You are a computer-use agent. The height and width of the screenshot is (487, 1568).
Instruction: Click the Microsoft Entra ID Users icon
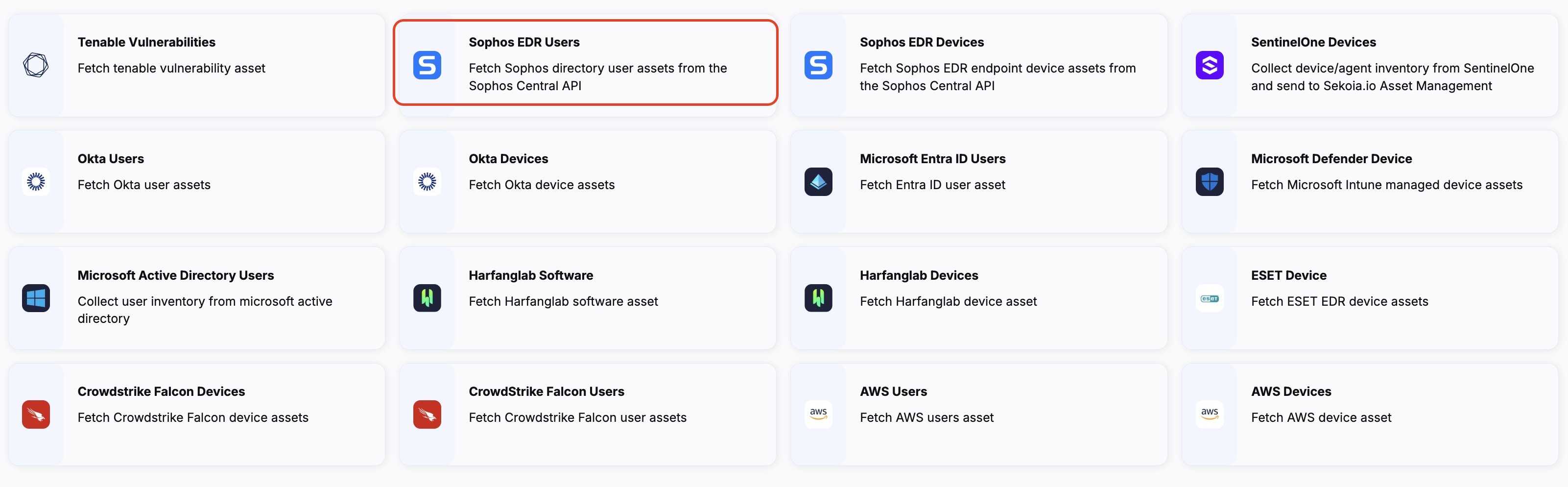818,181
